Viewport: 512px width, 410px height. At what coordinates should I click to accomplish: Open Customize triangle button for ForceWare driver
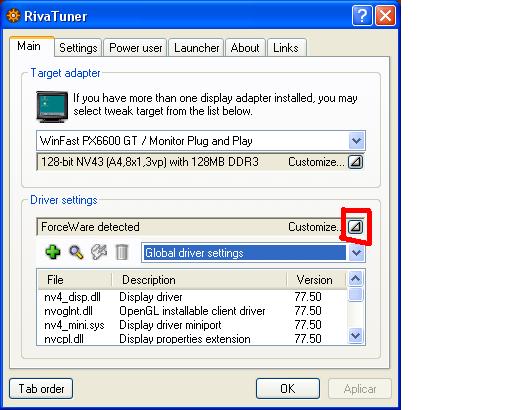[x=355, y=227]
